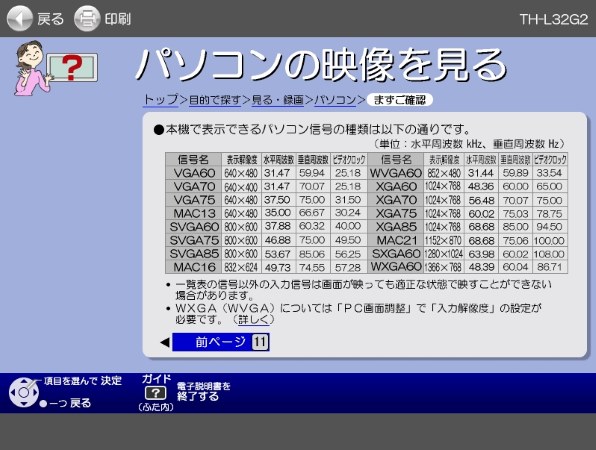Open the 目的で探す breadcrumb link
This screenshot has width=596, height=450.
click(x=215, y=100)
